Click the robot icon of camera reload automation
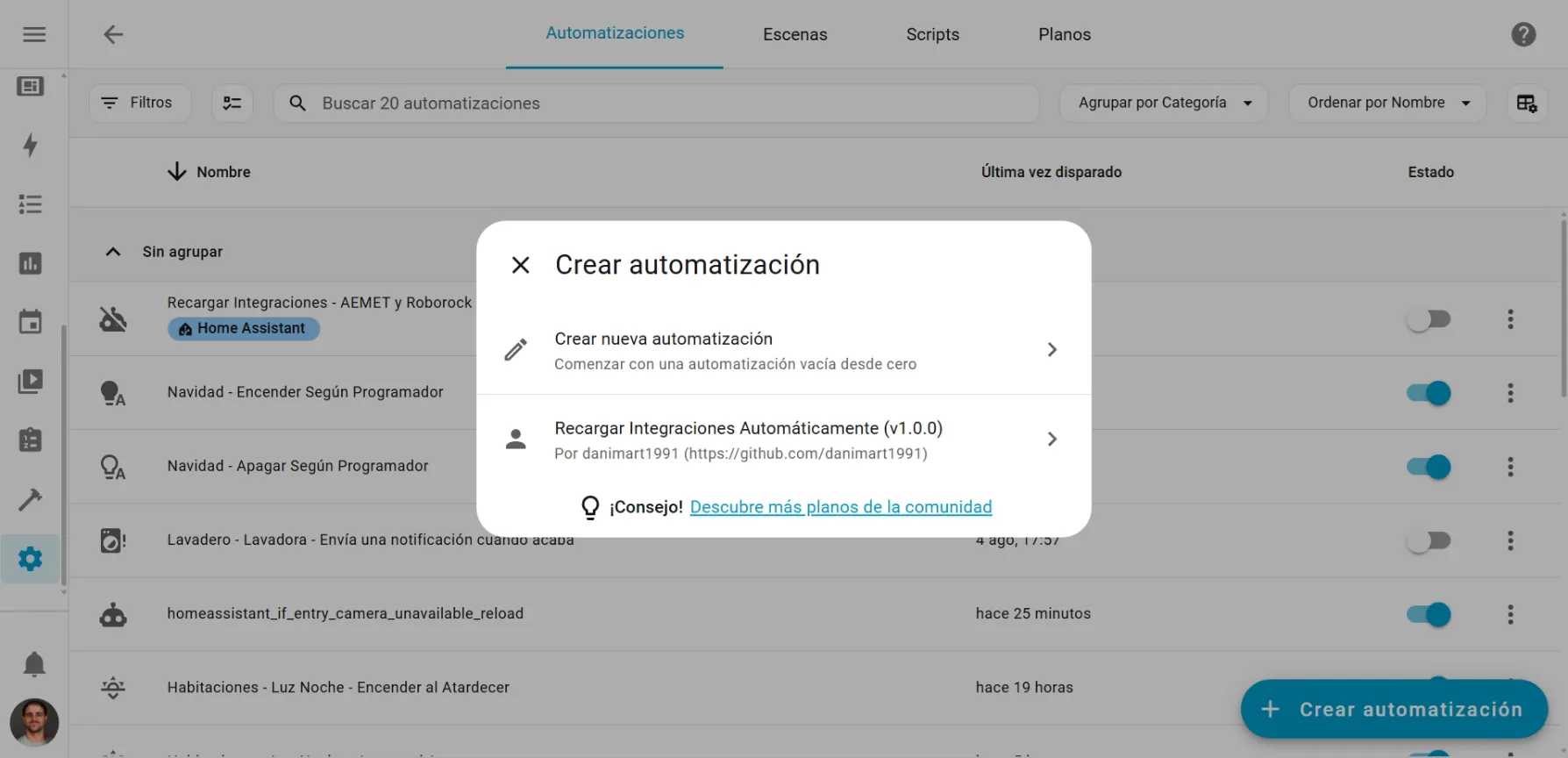Viewport: 1568px width, 758px height. [113, 614]
